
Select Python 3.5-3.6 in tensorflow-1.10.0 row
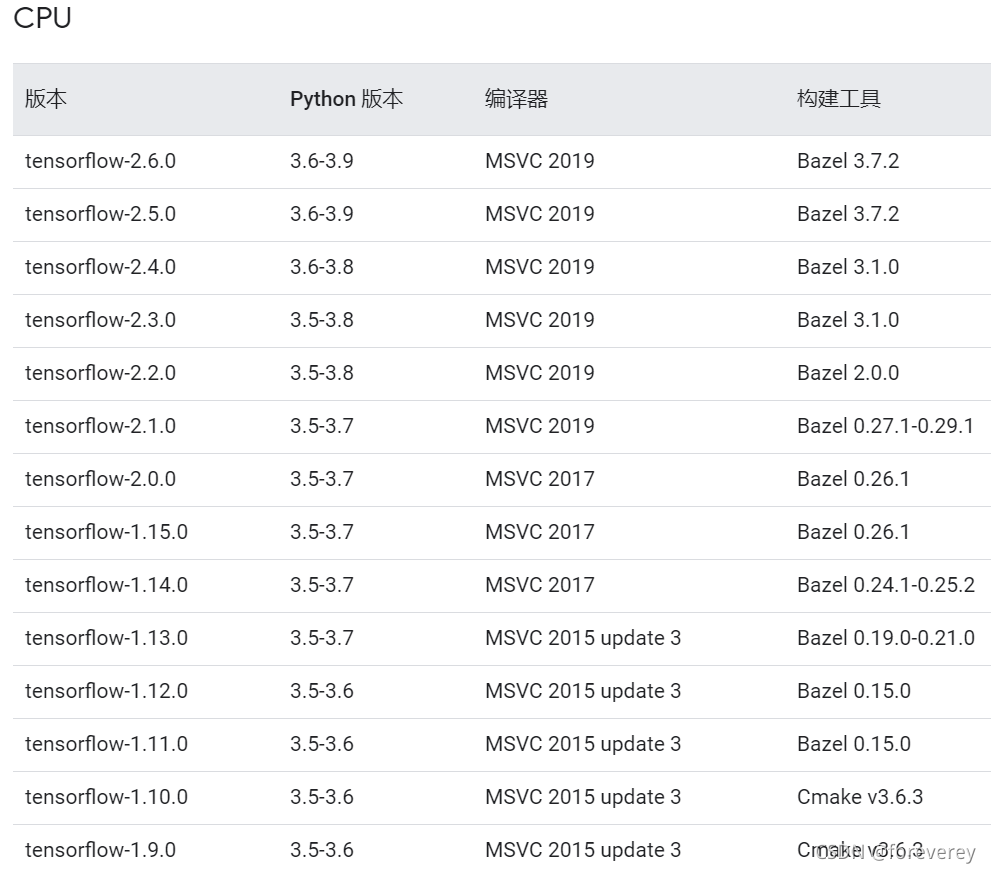click(322, 798)
